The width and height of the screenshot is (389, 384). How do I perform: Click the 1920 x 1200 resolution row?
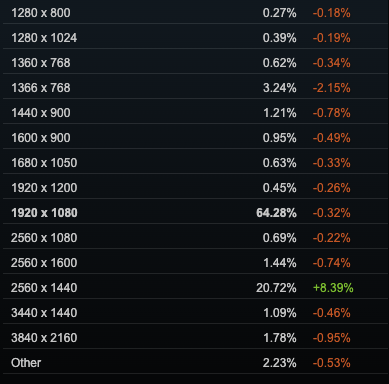195,188
